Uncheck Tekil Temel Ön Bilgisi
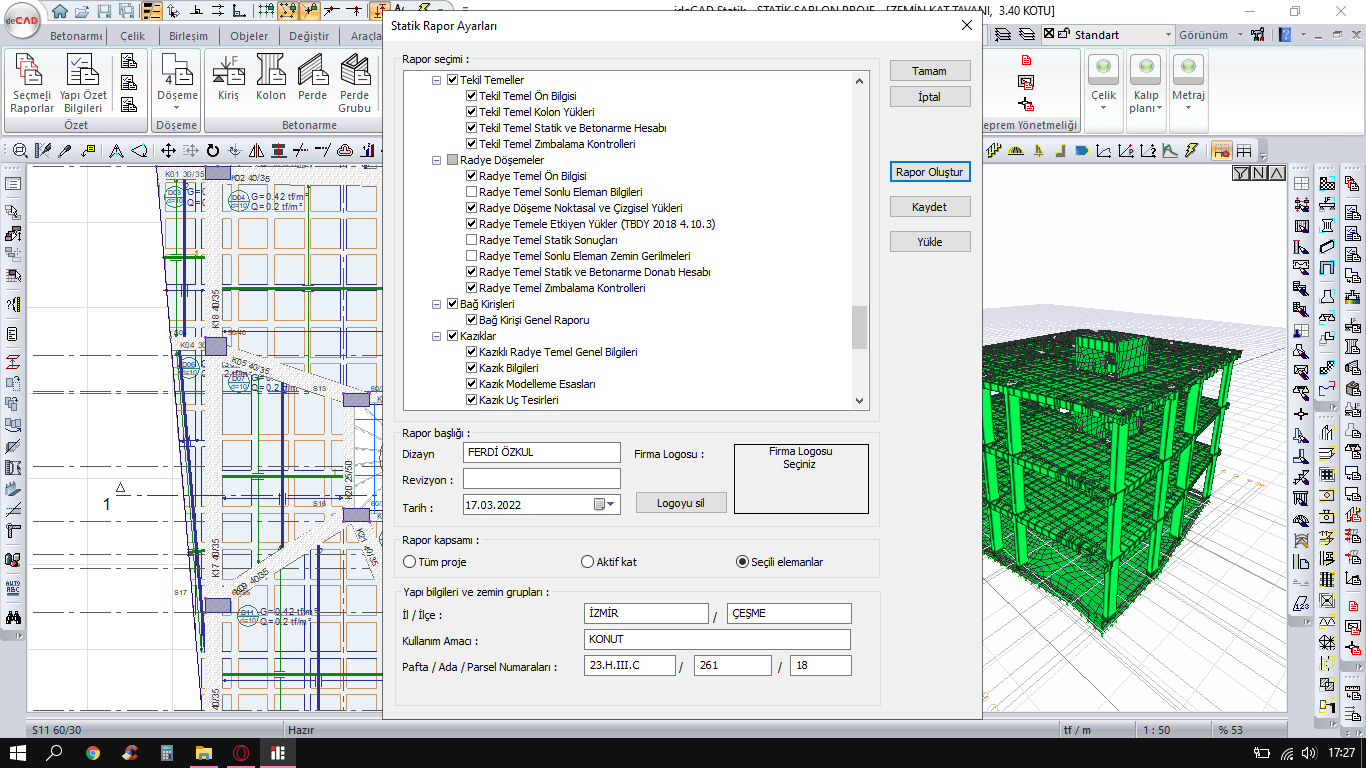 point(471,96)
